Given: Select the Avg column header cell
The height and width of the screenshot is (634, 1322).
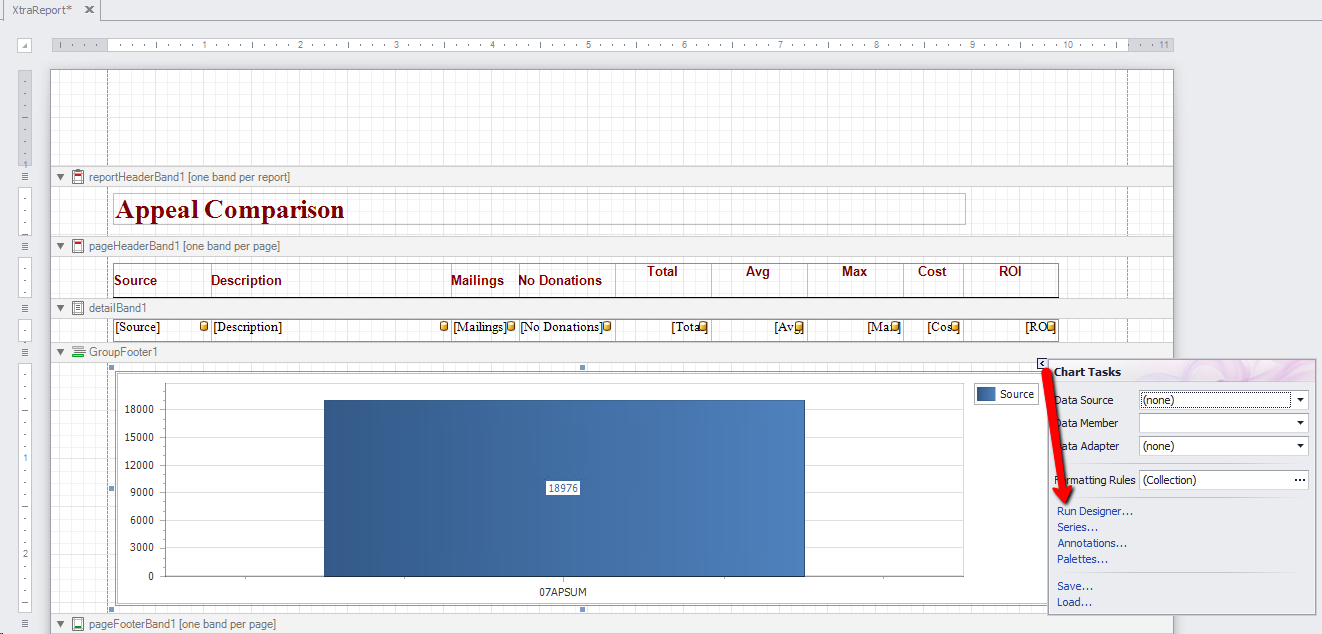Looking at the screenshot, I should (x=759, y=280).
